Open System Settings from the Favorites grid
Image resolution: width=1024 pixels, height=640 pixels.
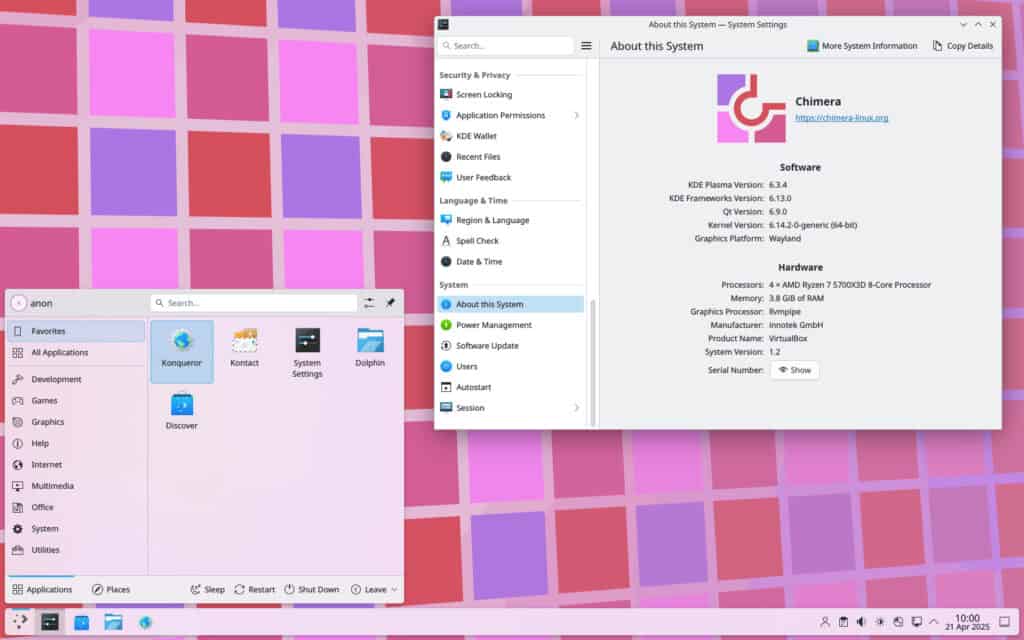point(307,353)
